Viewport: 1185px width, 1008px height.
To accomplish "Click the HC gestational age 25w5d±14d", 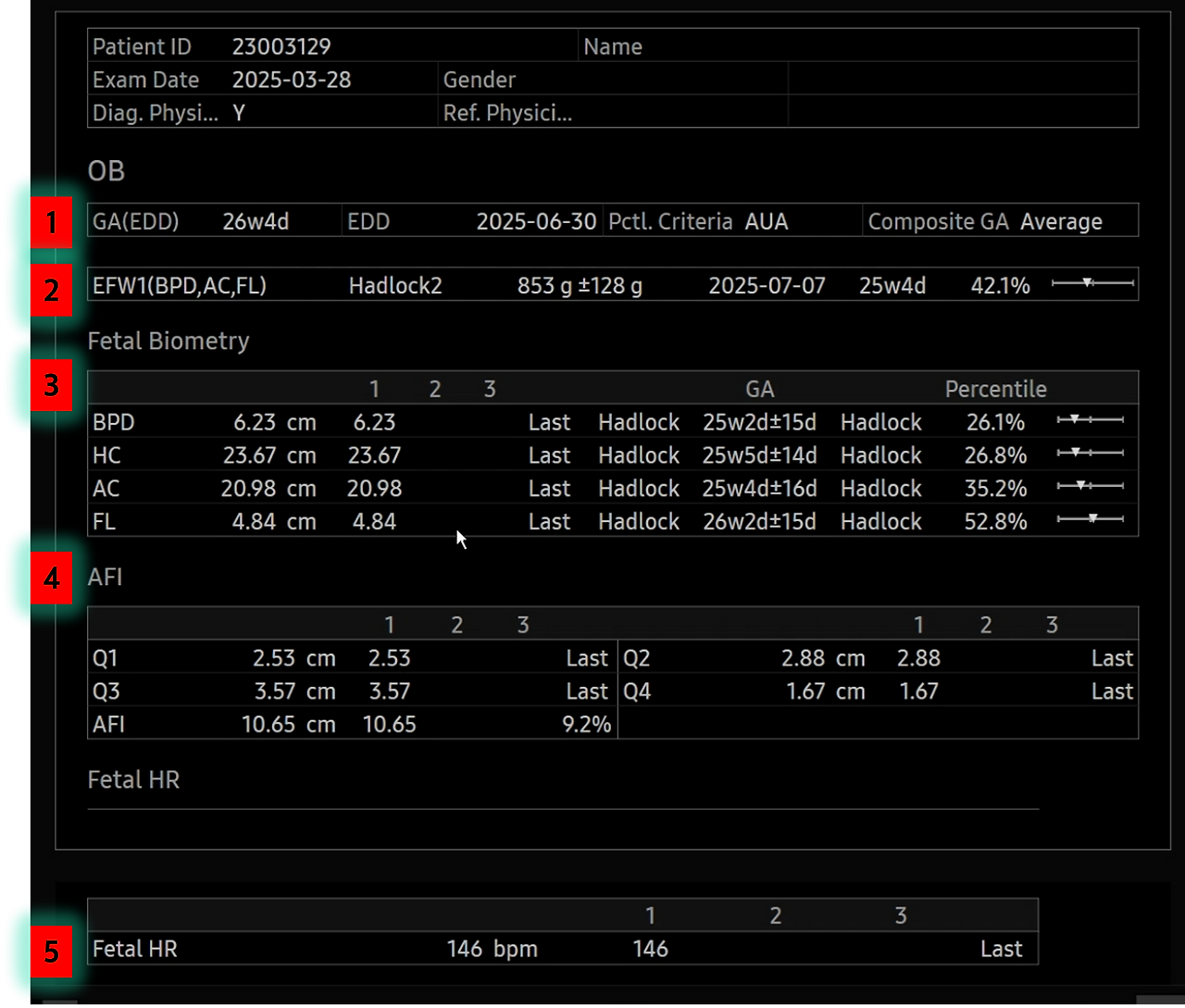I will (x=759, y=455).
